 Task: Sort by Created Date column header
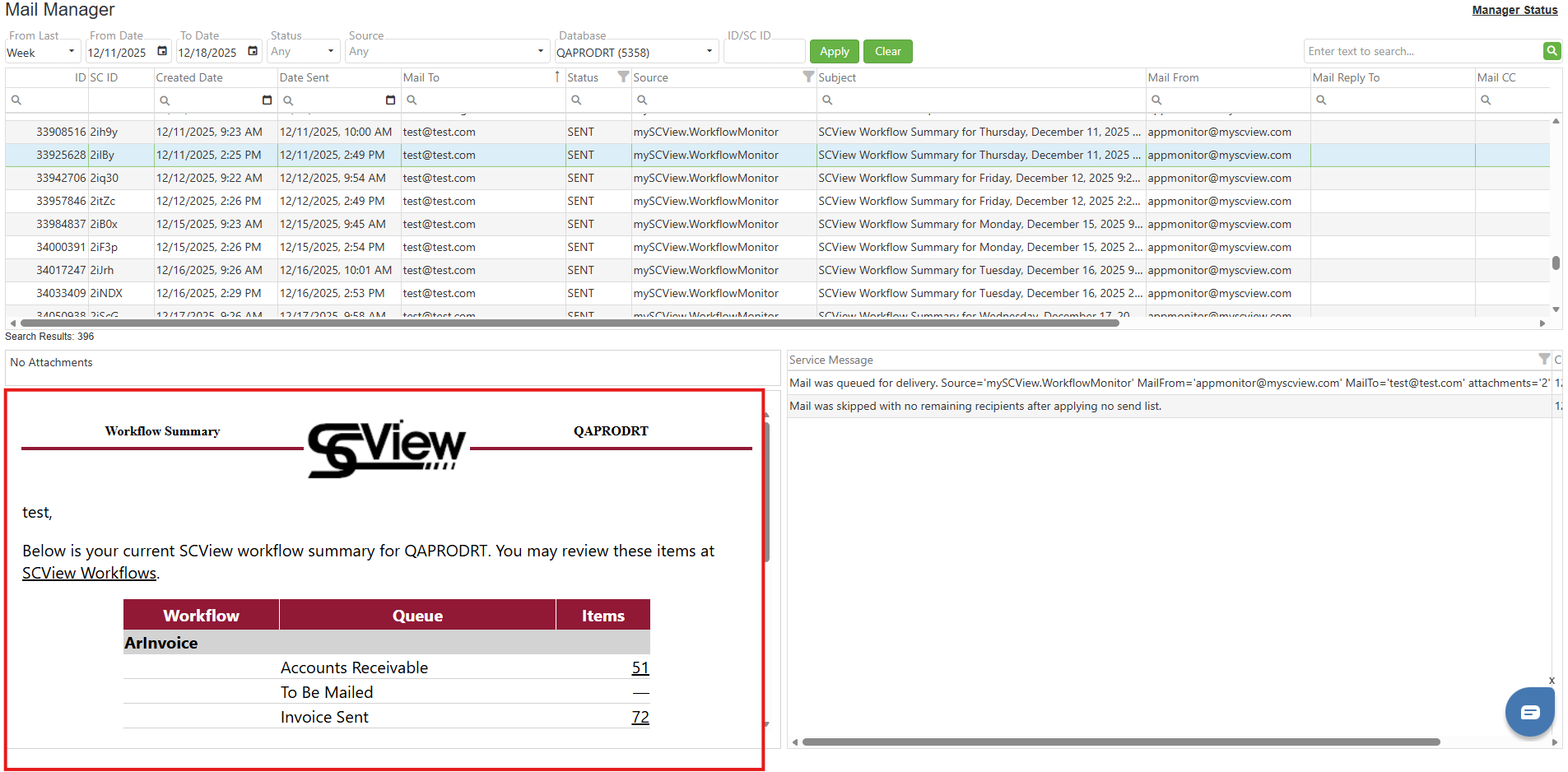coord(189,77)
